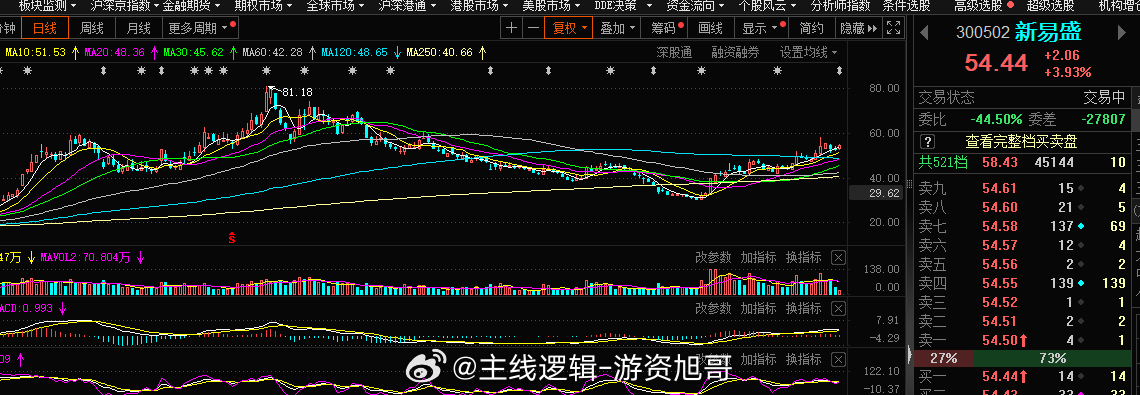The height and width of the screenshot is (395, 1140).
Task: Click the question mark help icon
Action: click(928, 142)
